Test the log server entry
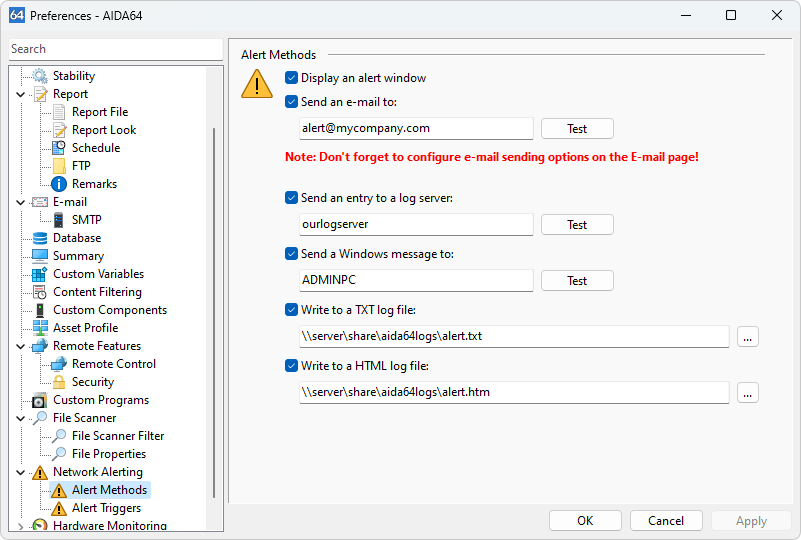 tap(577, 225)
